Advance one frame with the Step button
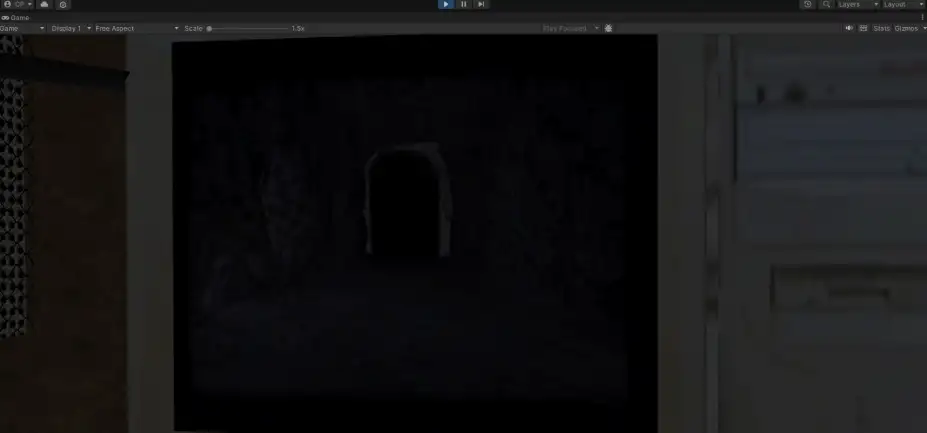This screenshot has height=433, width=927. pyautogui.click(x=481, y=4)
